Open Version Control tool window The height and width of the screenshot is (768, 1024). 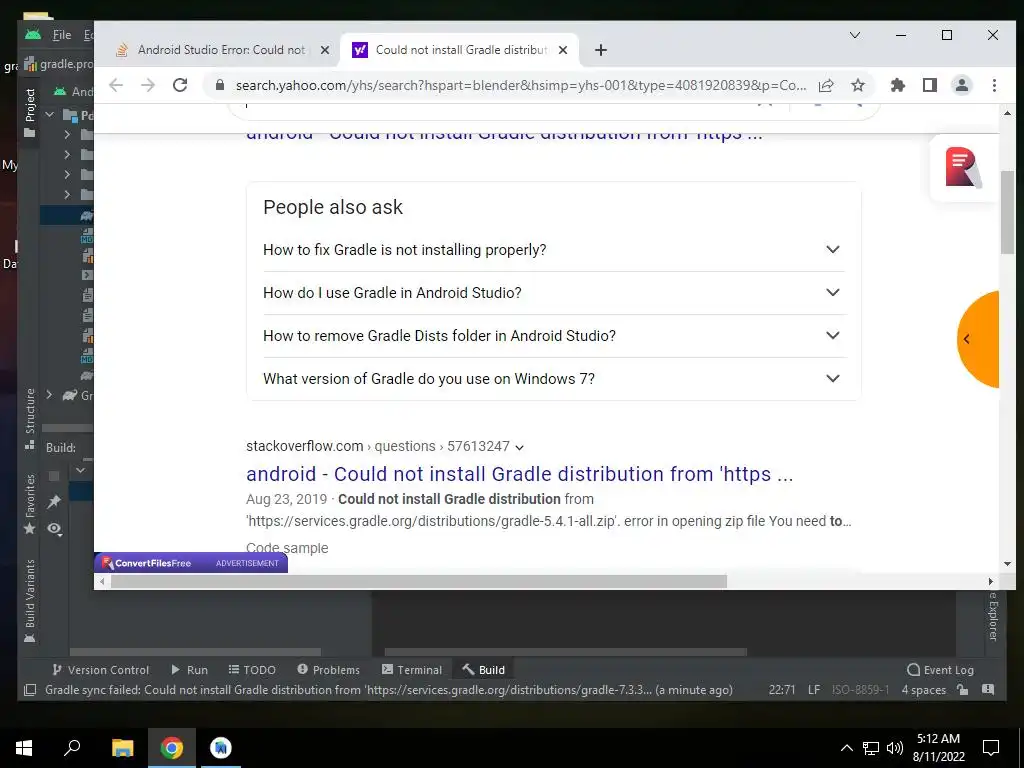[101, 670]
